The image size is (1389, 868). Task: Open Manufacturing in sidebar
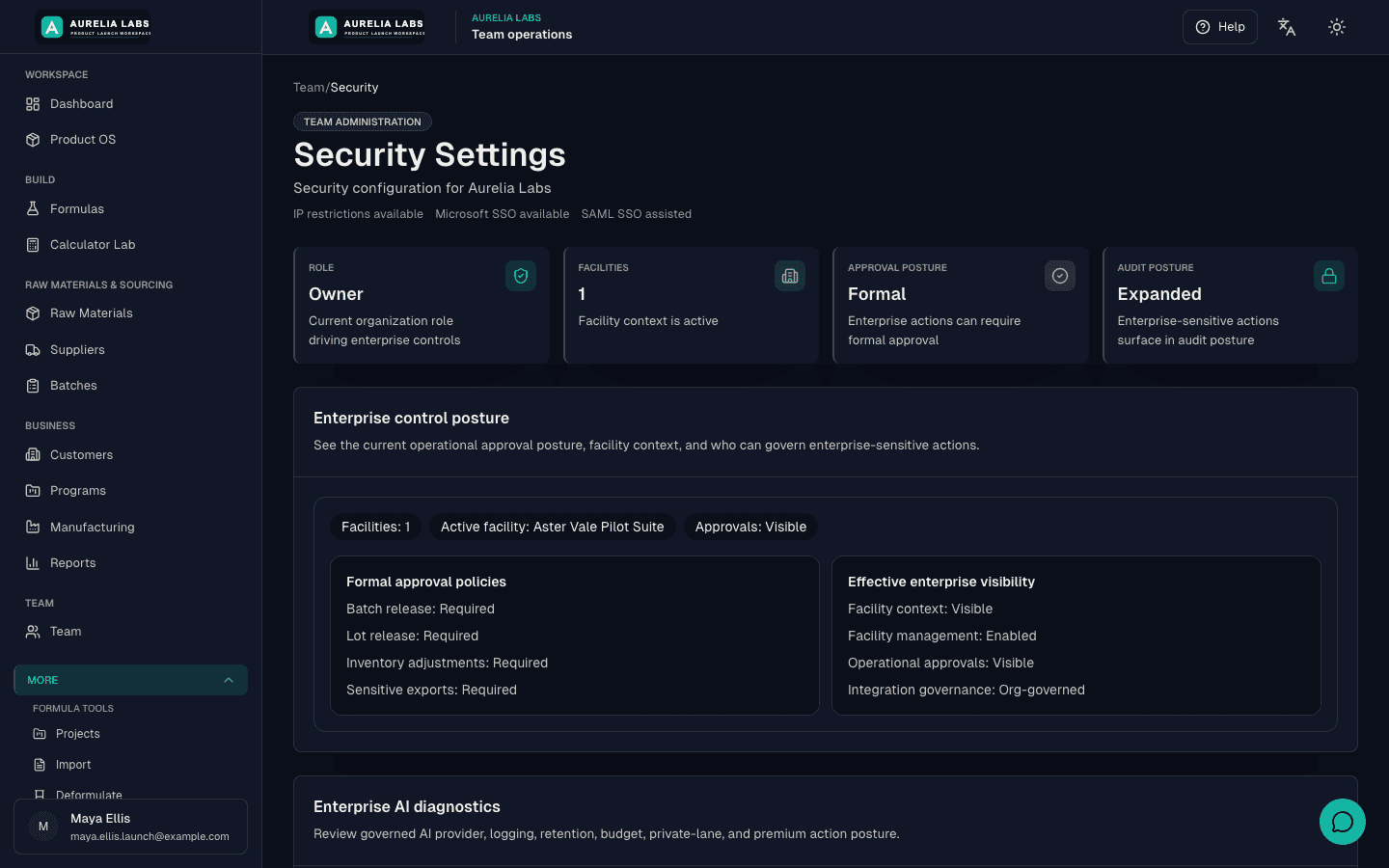[130, 527]
